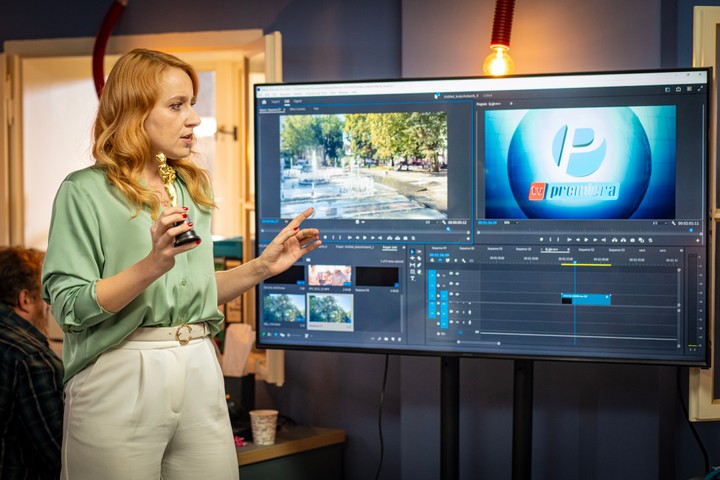This screenshot has width=720, height=480.
Task: Select the Selection arrow tool
Action: [x=411, y=253]
